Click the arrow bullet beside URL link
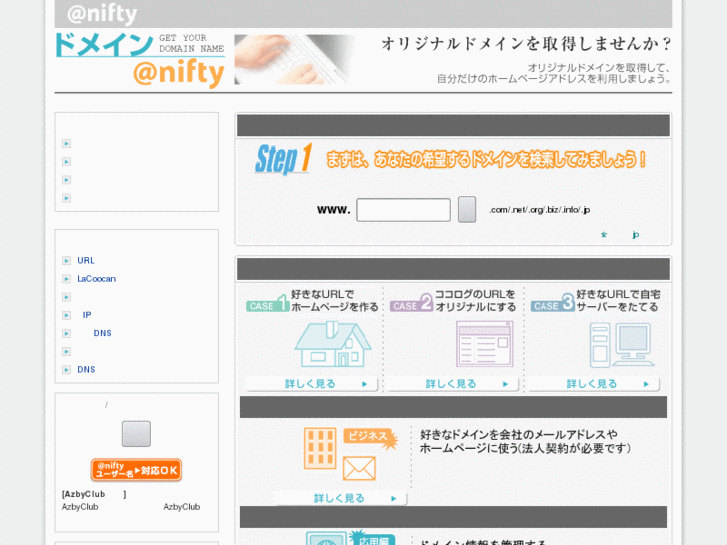Image resolution: width=727 pixels, height=545 pixels. [x=66, y=261]
